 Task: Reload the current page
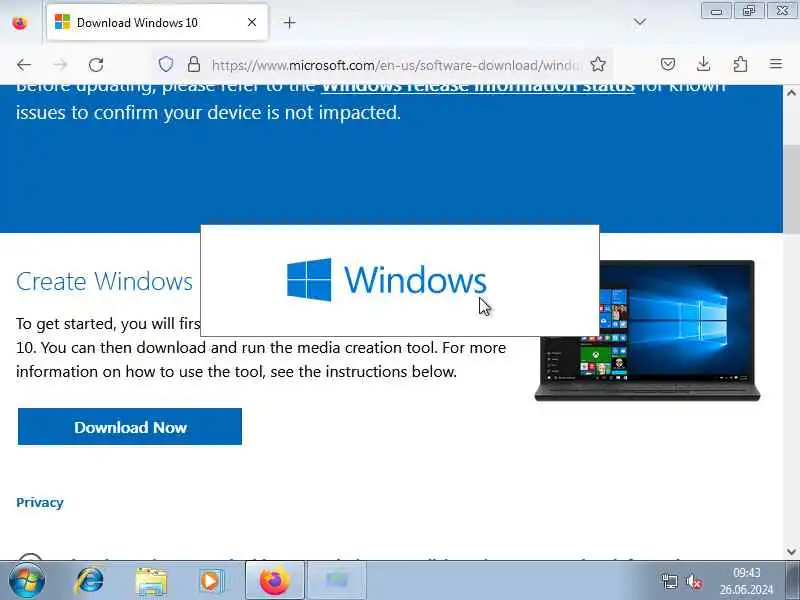coord(96,65)
